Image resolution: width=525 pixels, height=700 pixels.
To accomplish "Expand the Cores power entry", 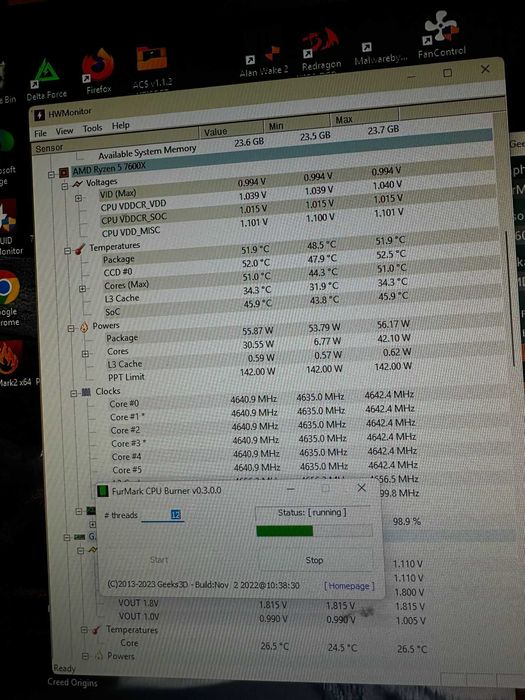I will tap(85, 354).
